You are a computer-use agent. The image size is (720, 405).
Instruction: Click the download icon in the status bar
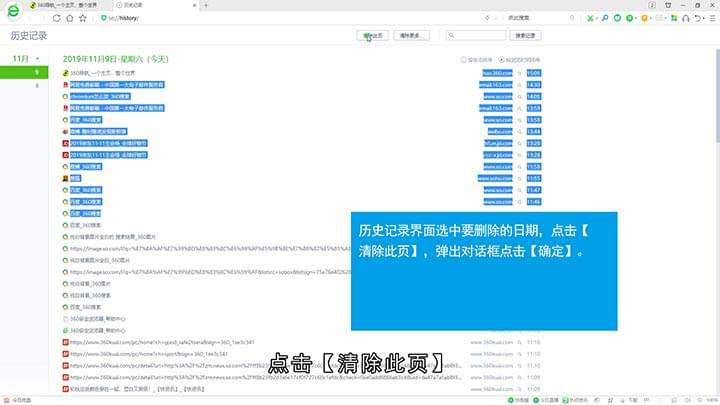pos(623,400)
